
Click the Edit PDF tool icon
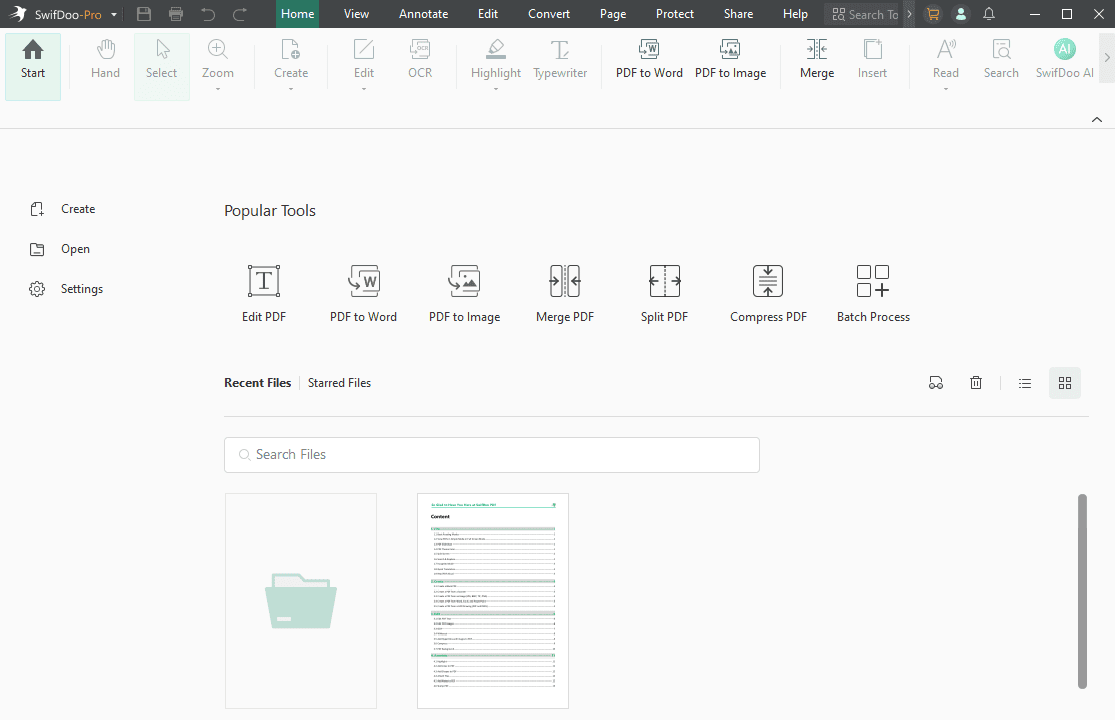264,282
